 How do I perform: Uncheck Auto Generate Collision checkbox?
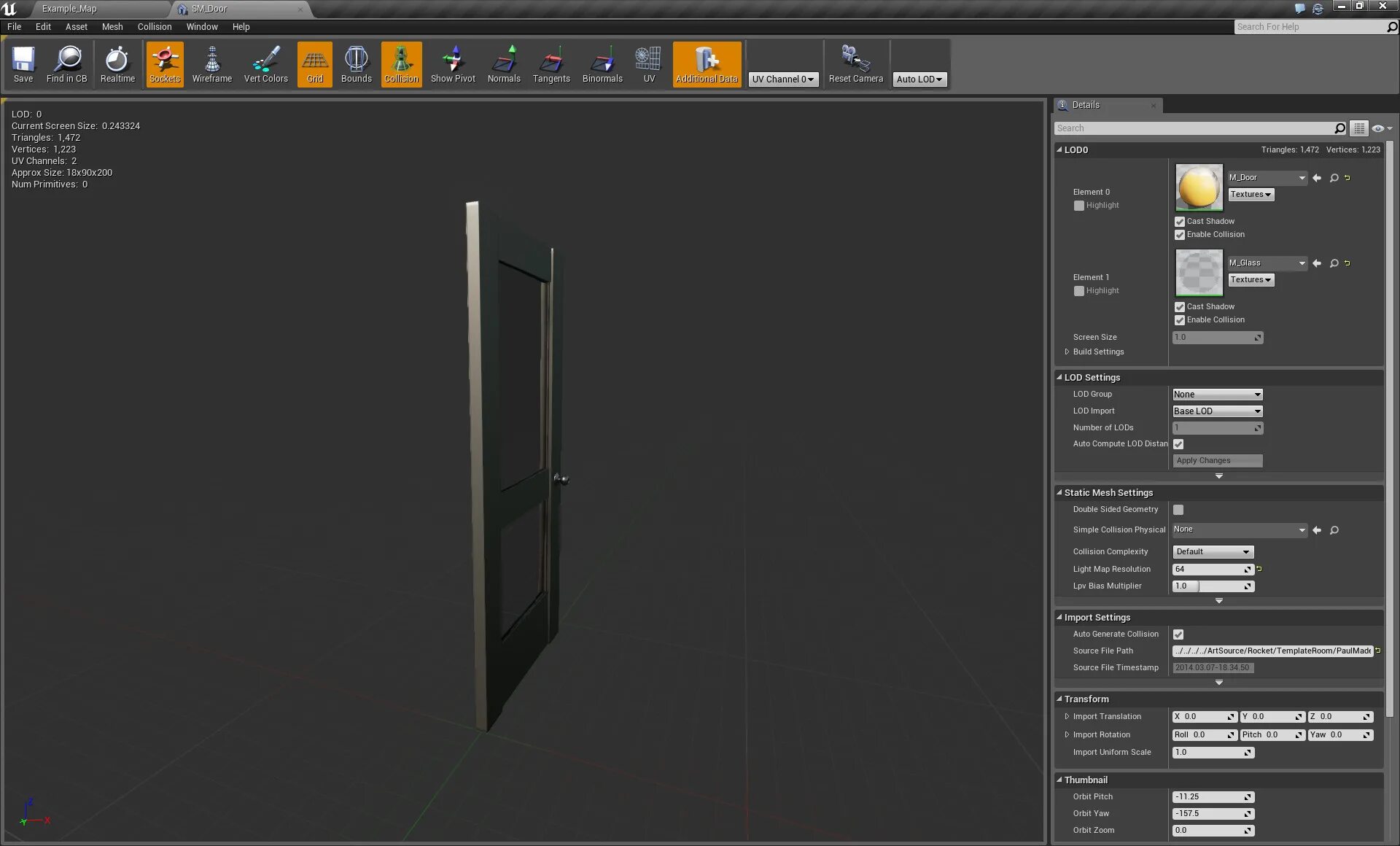pos(1178,634)
